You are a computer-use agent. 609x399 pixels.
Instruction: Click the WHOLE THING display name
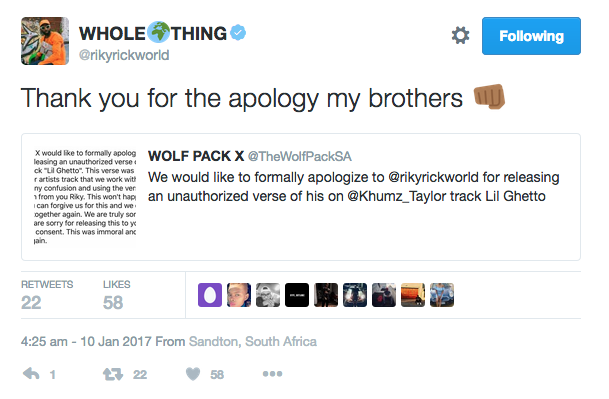click(153, 33)
